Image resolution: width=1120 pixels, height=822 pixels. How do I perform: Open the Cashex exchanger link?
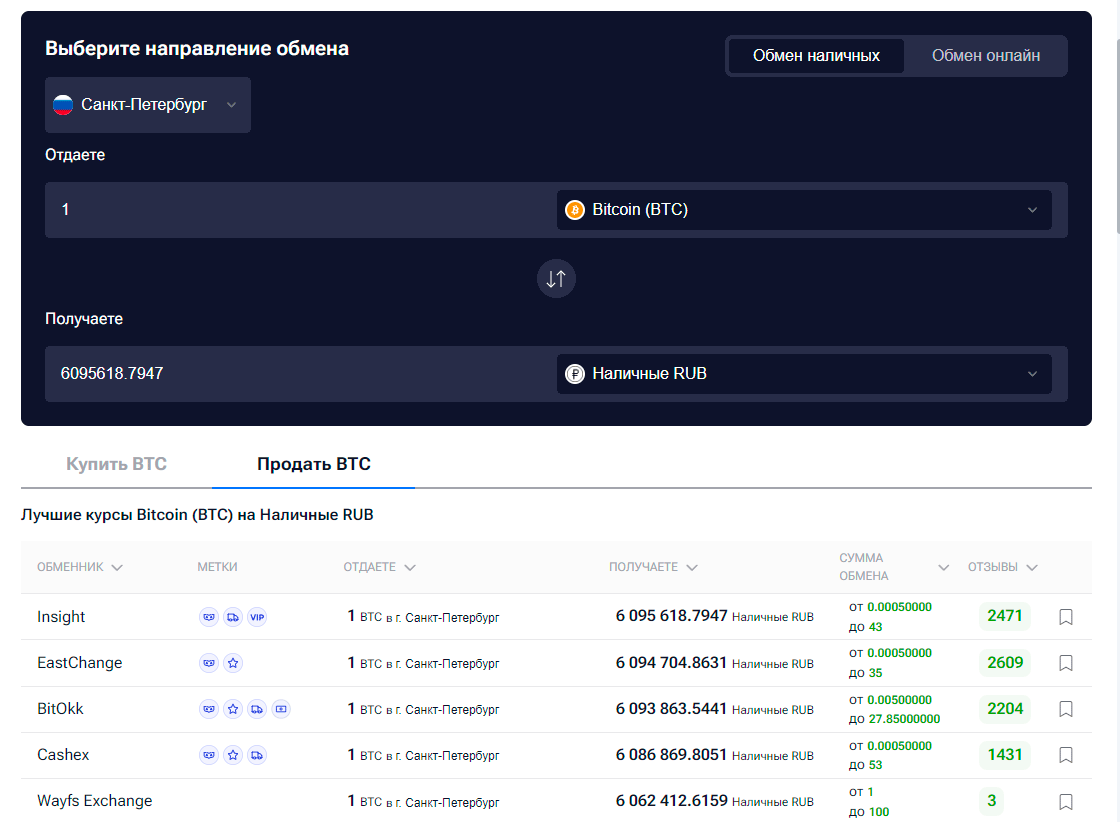tap(63, 755)
